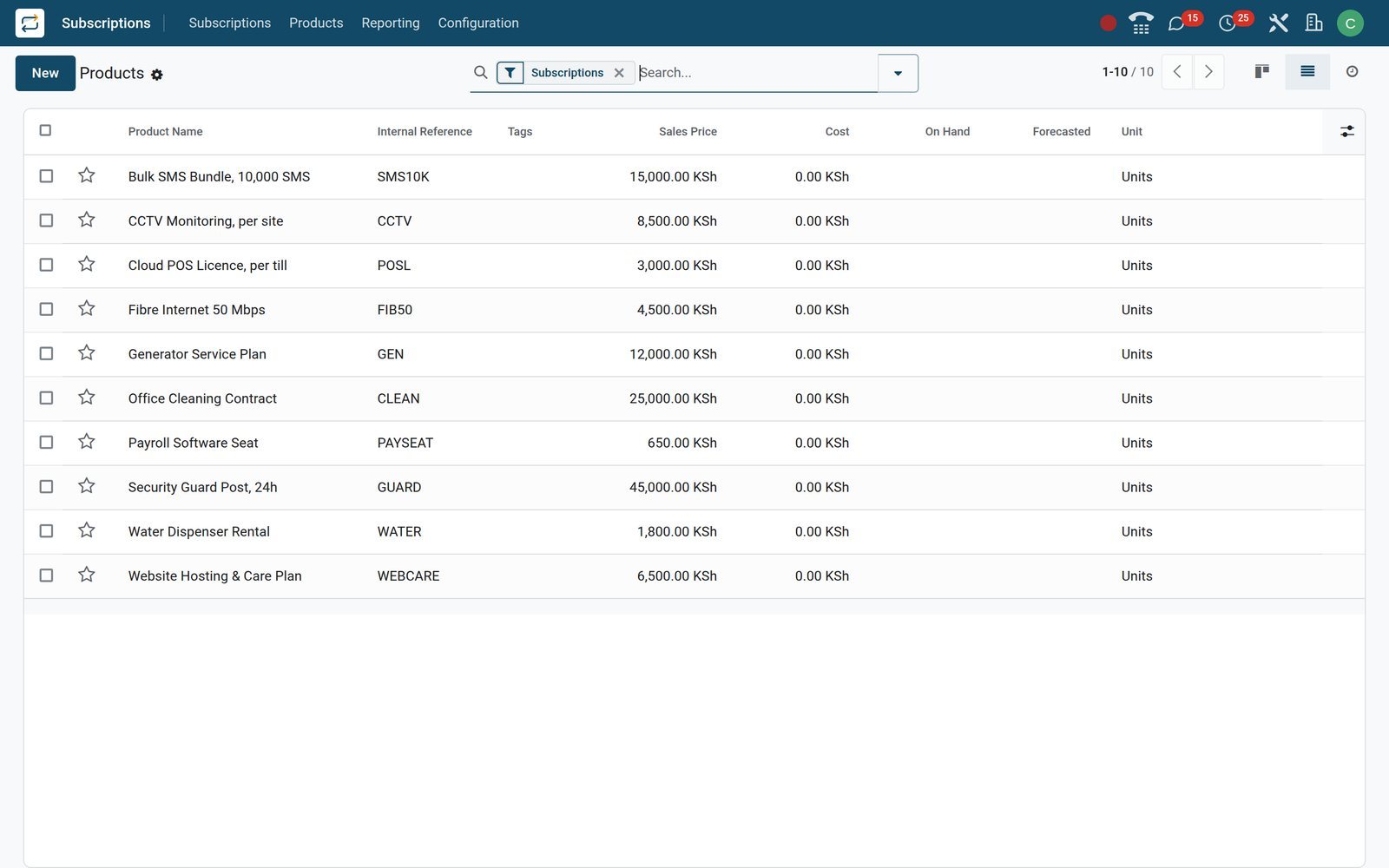Favorite Water Dispenser Rental star

(87, 529)
